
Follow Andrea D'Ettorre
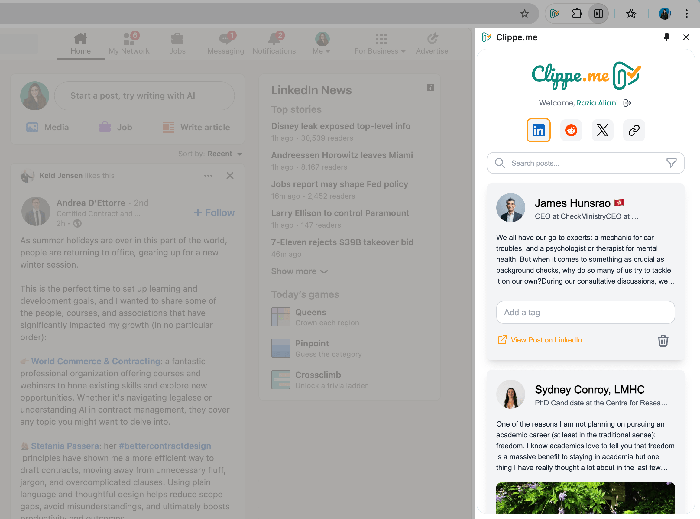tap(214, 212)
